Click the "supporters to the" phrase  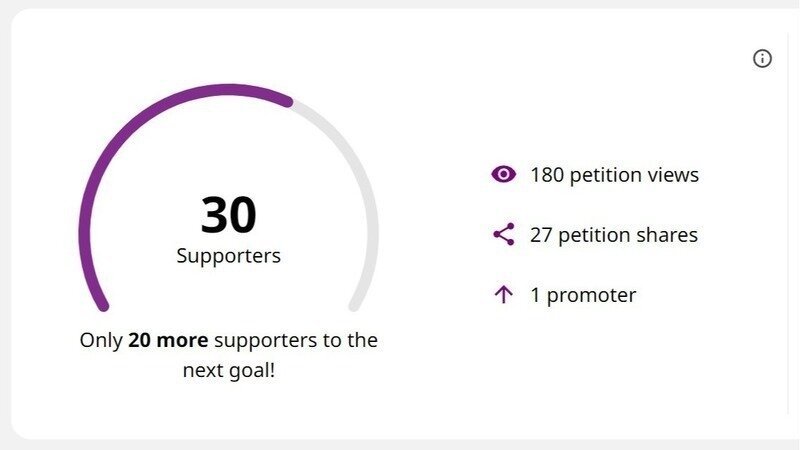coord(296,340)
